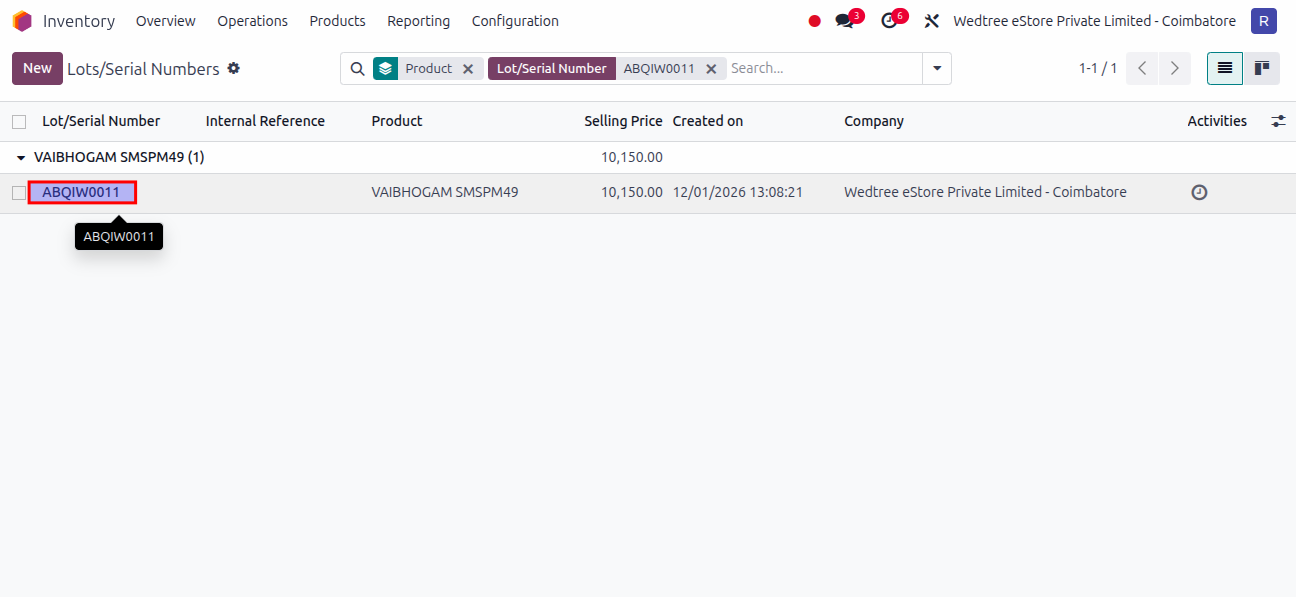Open the Reporting menu

tap(418, 21)
